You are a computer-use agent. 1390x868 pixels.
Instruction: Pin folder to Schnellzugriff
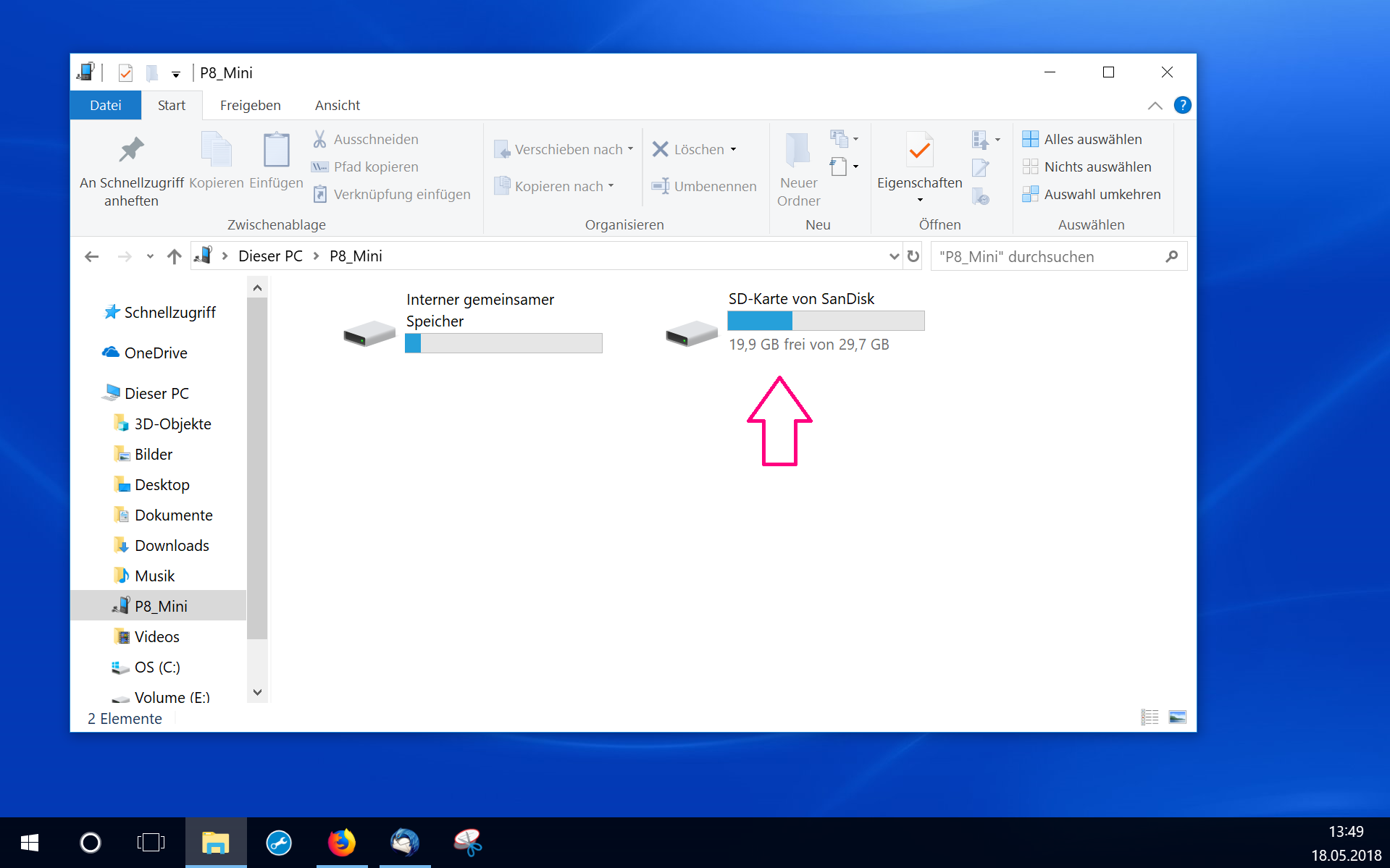coord(131,171)
